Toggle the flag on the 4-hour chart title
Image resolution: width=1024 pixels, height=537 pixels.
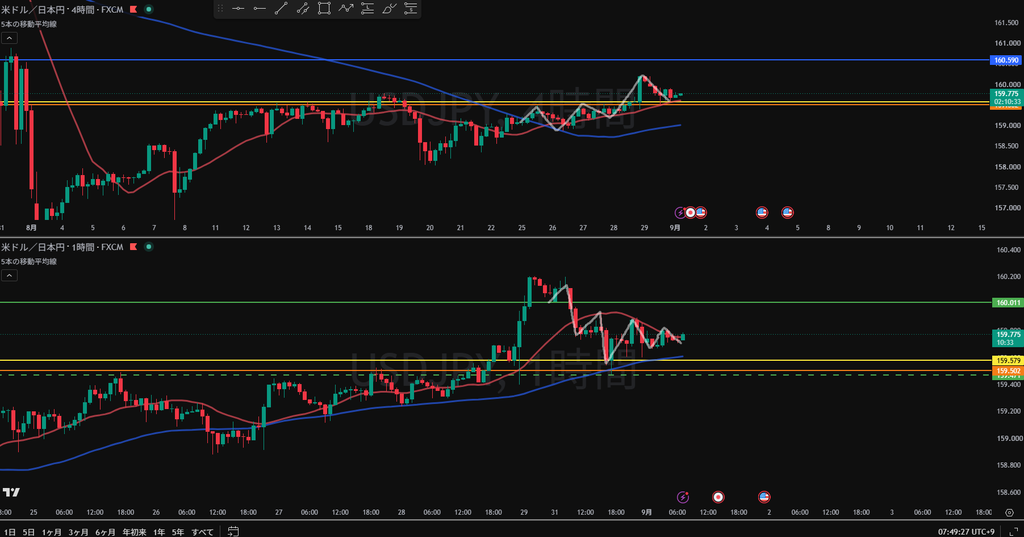(134, 9)
